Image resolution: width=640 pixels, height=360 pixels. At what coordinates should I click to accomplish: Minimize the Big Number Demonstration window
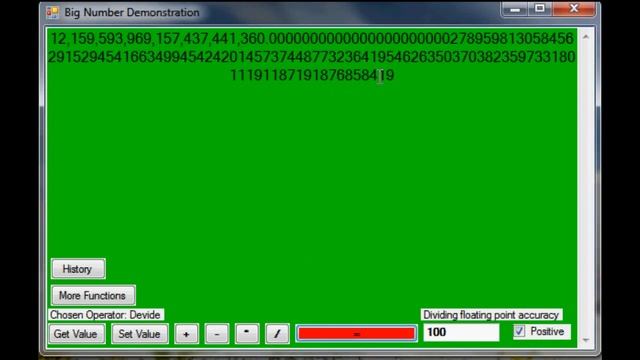(515, 9)
